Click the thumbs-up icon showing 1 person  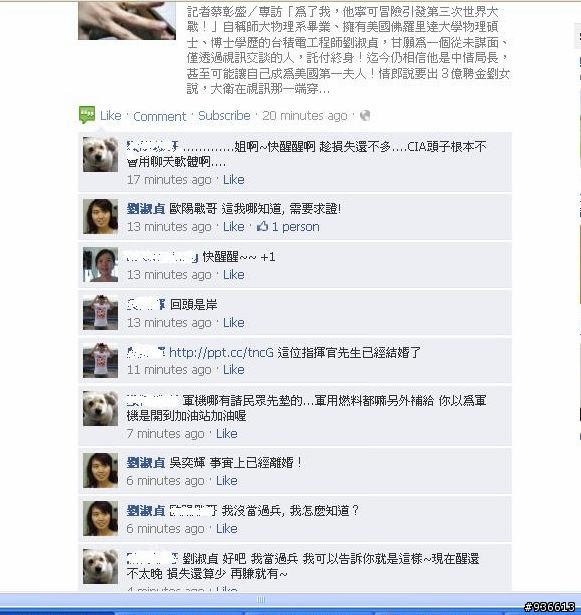[262, 226]
